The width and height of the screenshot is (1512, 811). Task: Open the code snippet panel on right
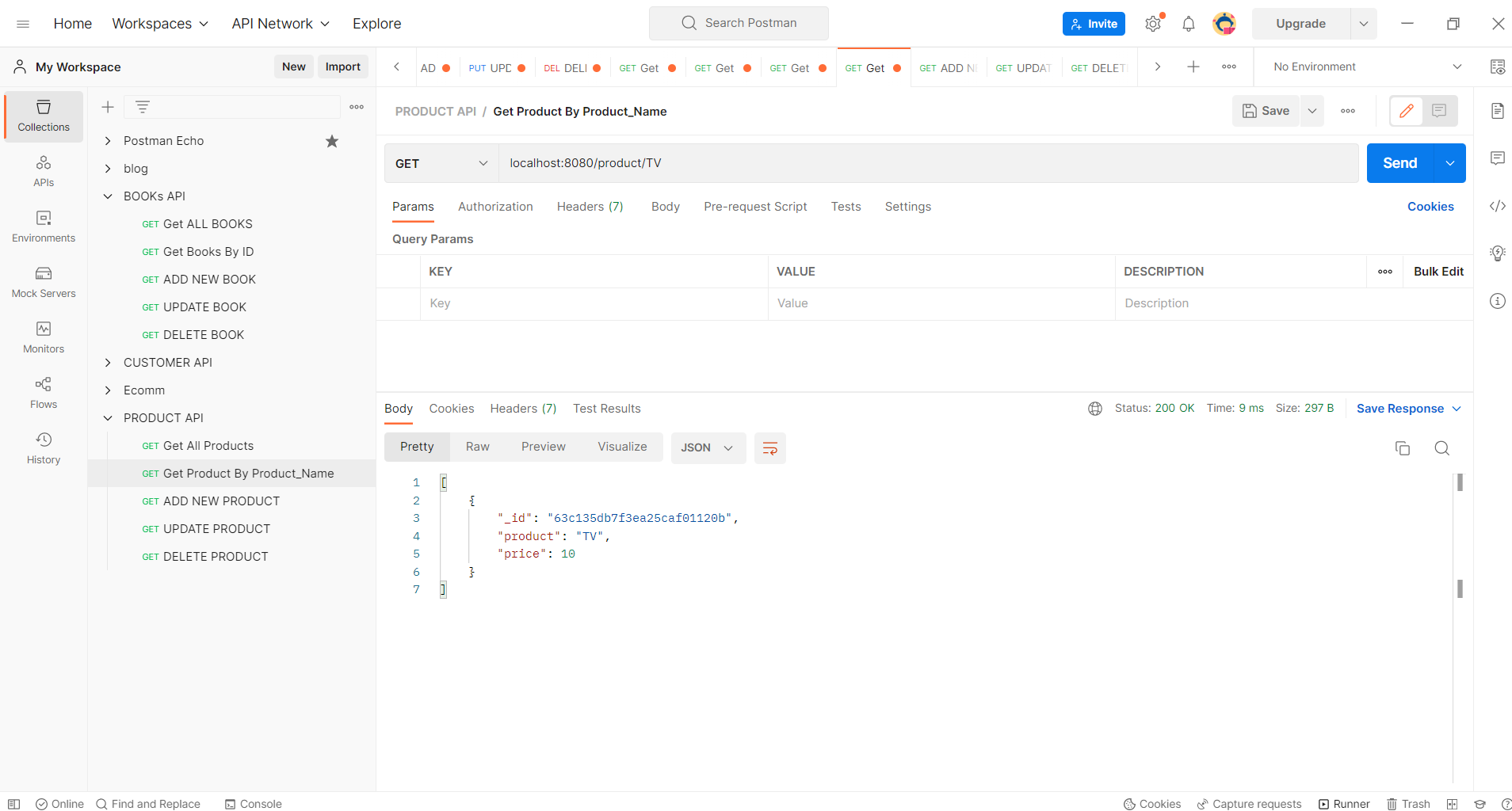(x=1498, y=206)
